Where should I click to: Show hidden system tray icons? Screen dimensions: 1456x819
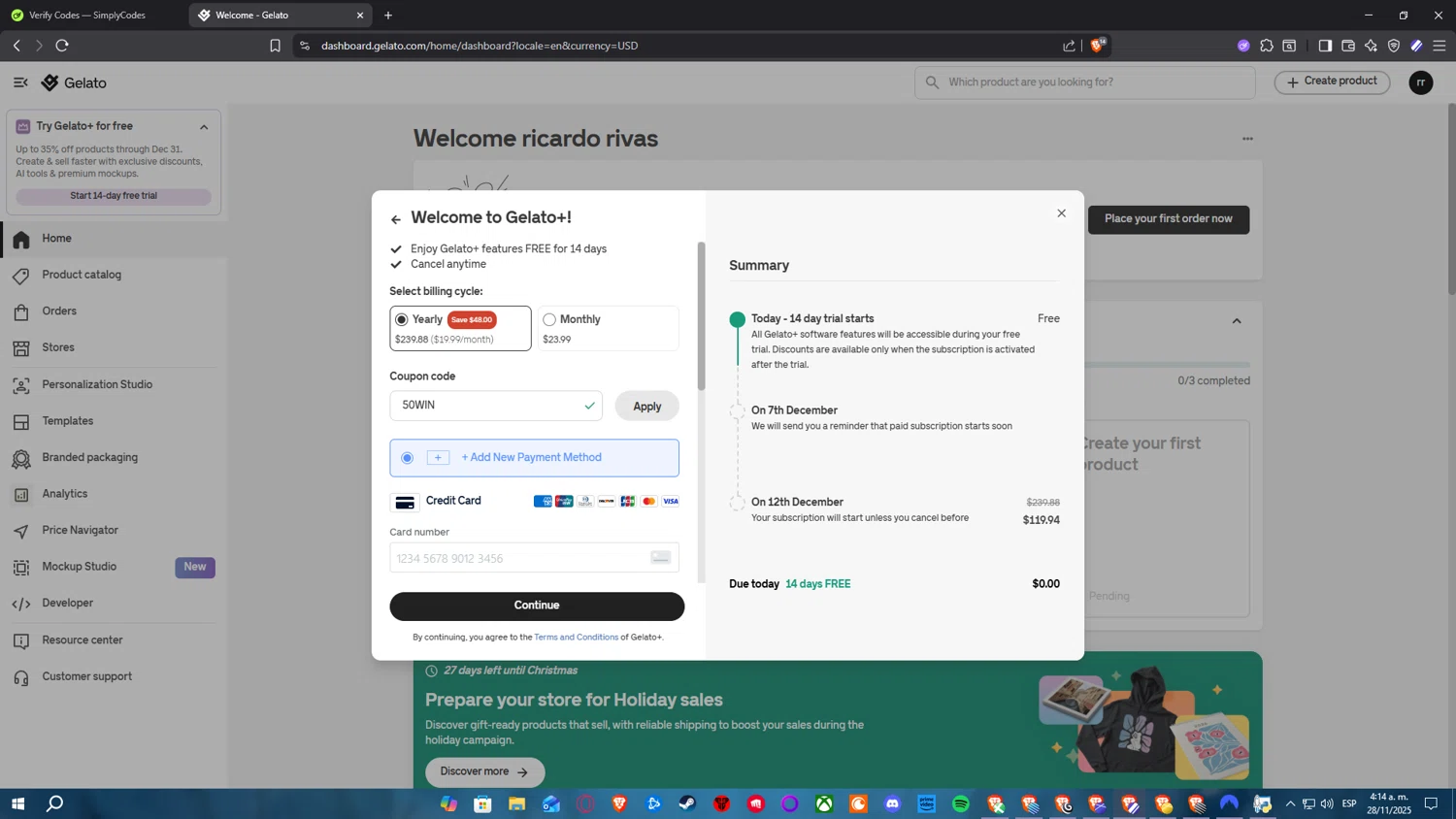pyautogui.click(x=1290, y=803)
